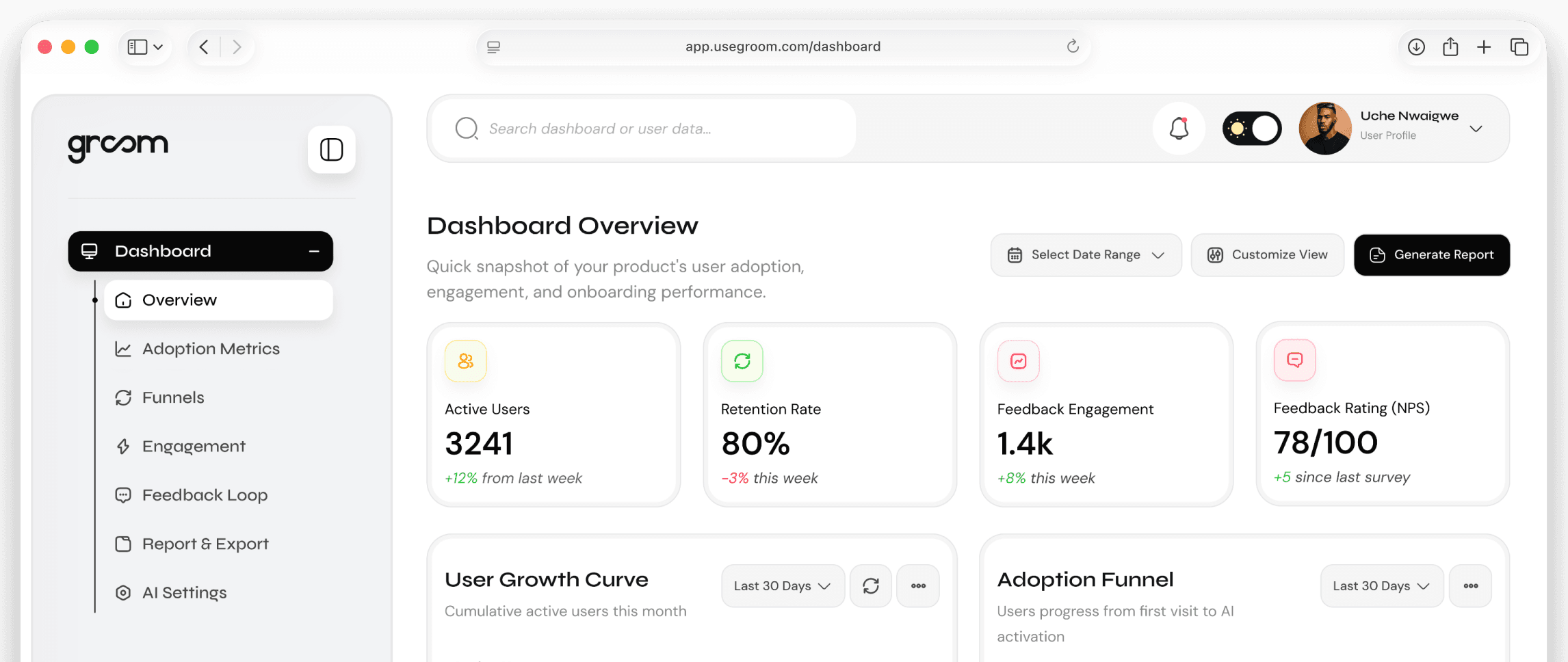Open a new browser tab
Image resolution: width=1568 pixels, height=662 pixels.
coord(1484,47)
